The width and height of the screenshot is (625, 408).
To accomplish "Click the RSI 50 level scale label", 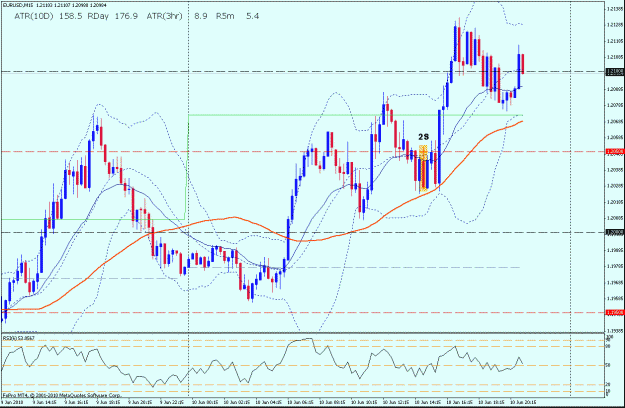I will coord(609,365).
